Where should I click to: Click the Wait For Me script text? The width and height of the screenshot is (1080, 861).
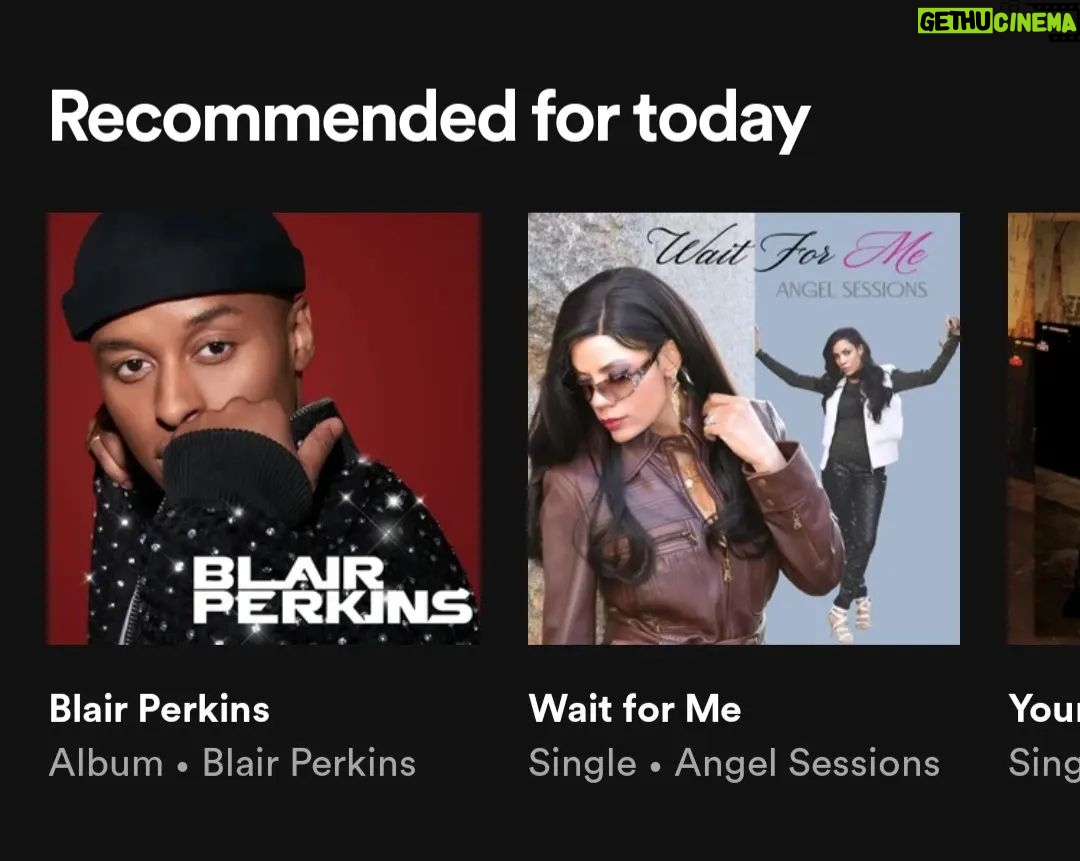(x=791, y=249)
